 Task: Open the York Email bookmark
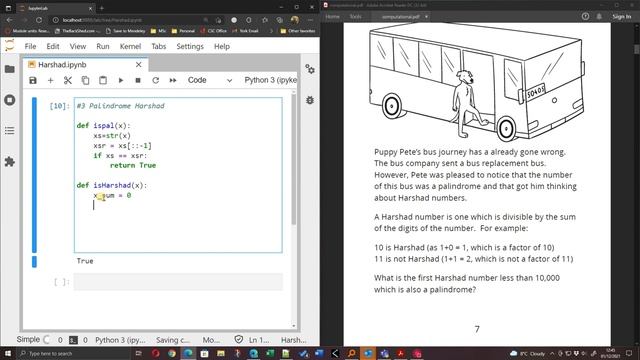tap(245, 31)
